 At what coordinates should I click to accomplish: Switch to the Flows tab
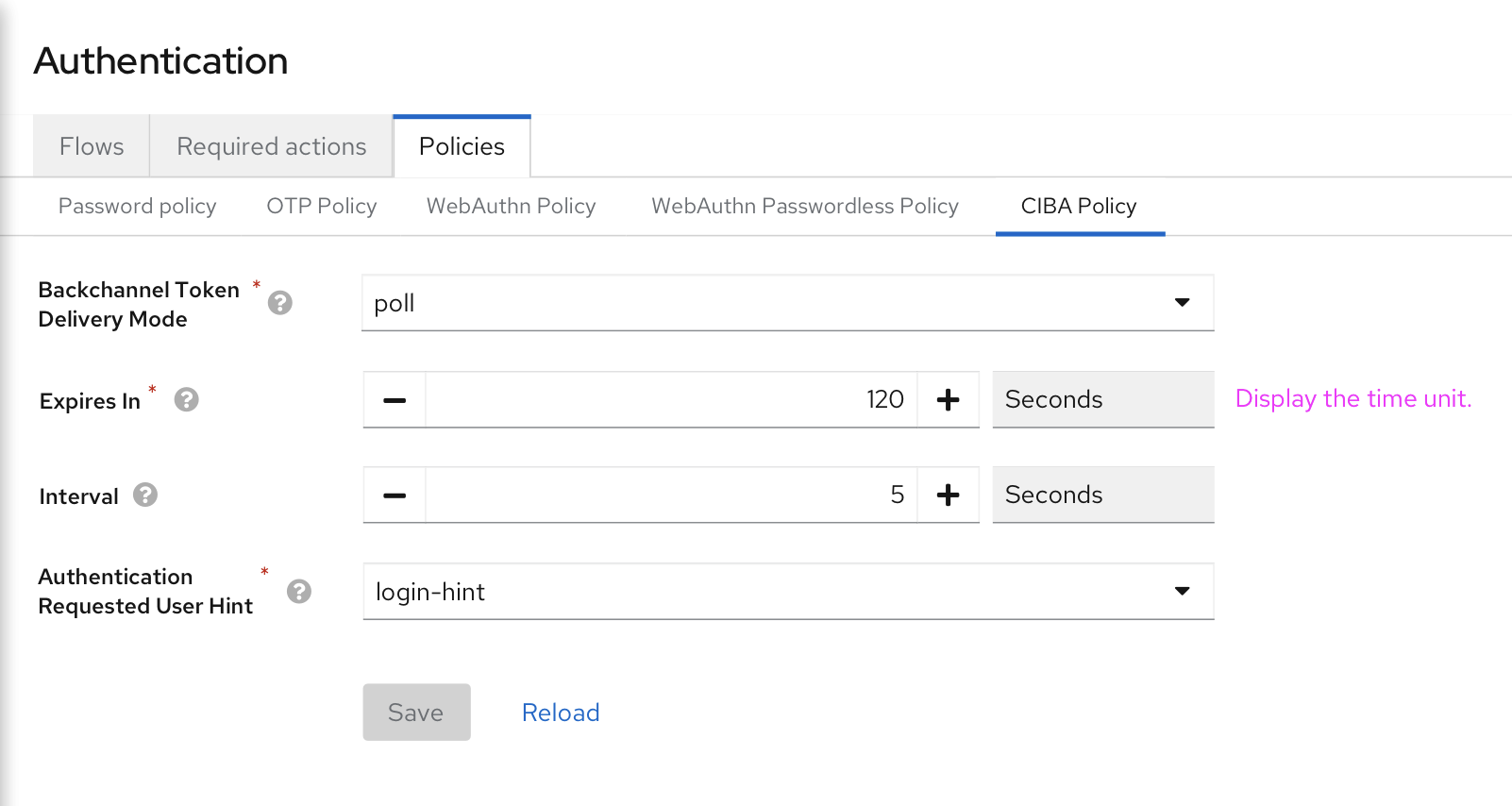(91, 145)
